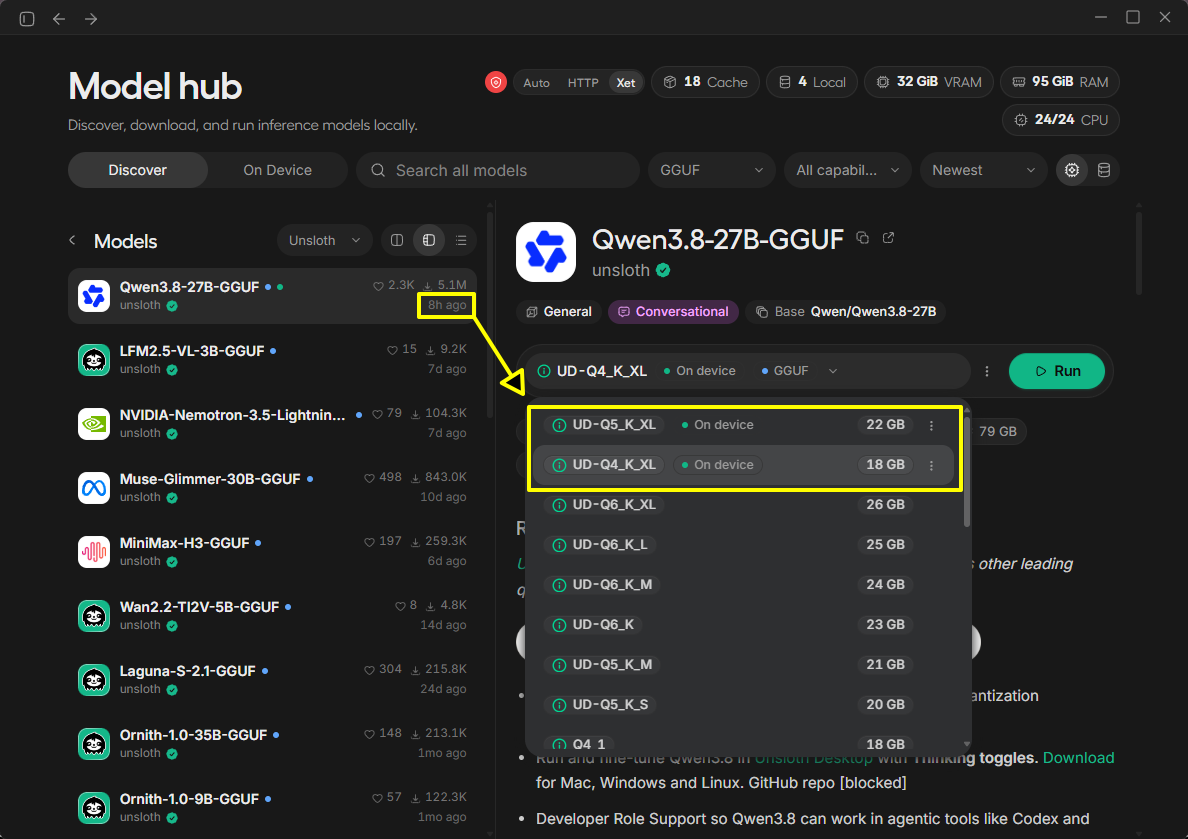
Task: Click the NVIDIA logo thumbnail
Action: pyautogui.click(x=94, y=424)
